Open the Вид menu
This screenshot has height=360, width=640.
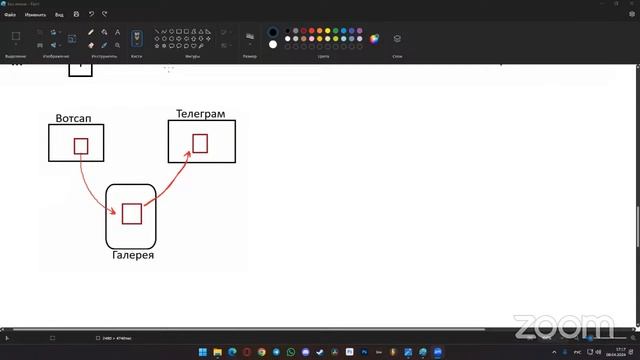59,15
